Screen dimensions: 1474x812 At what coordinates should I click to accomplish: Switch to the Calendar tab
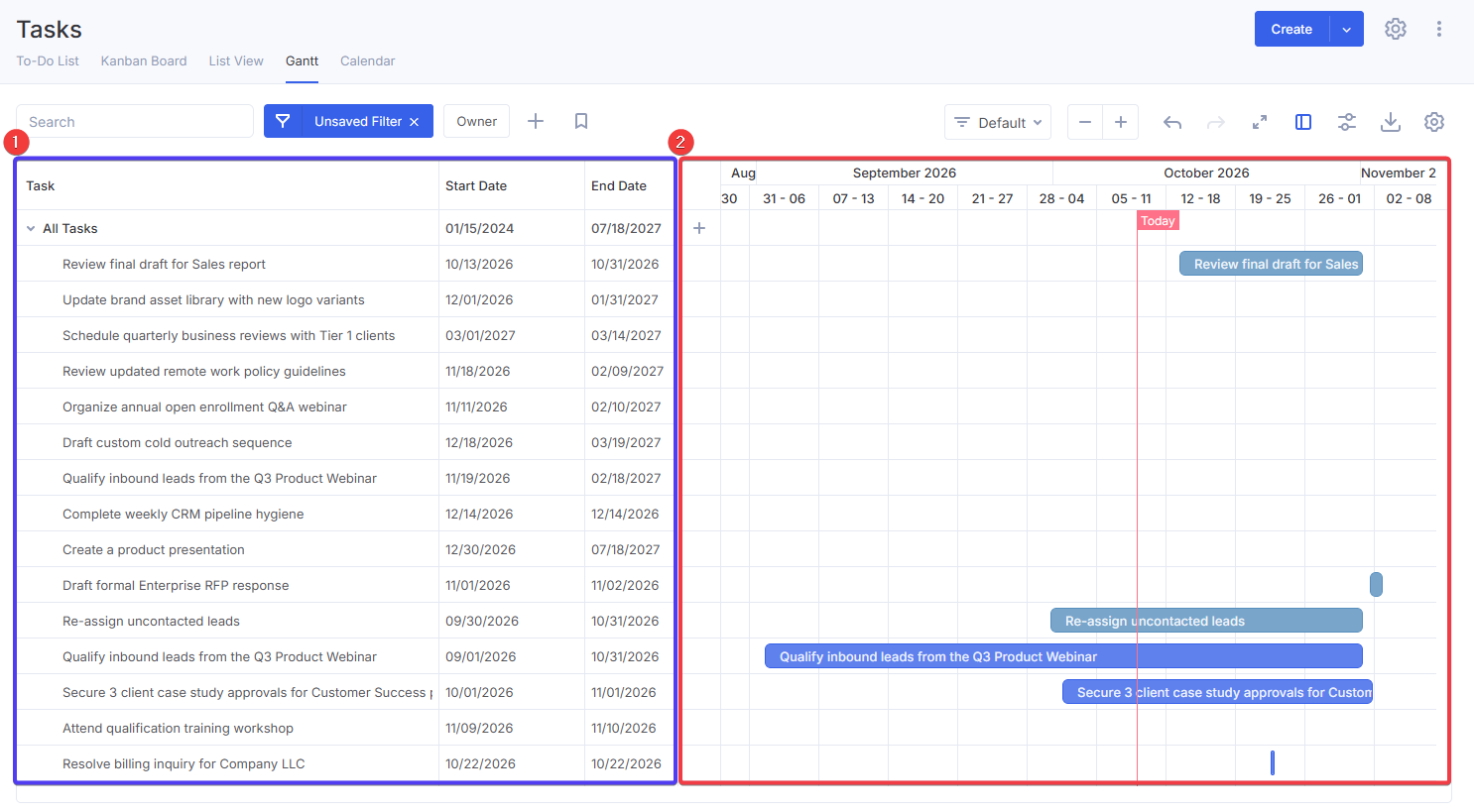[367, 60]
